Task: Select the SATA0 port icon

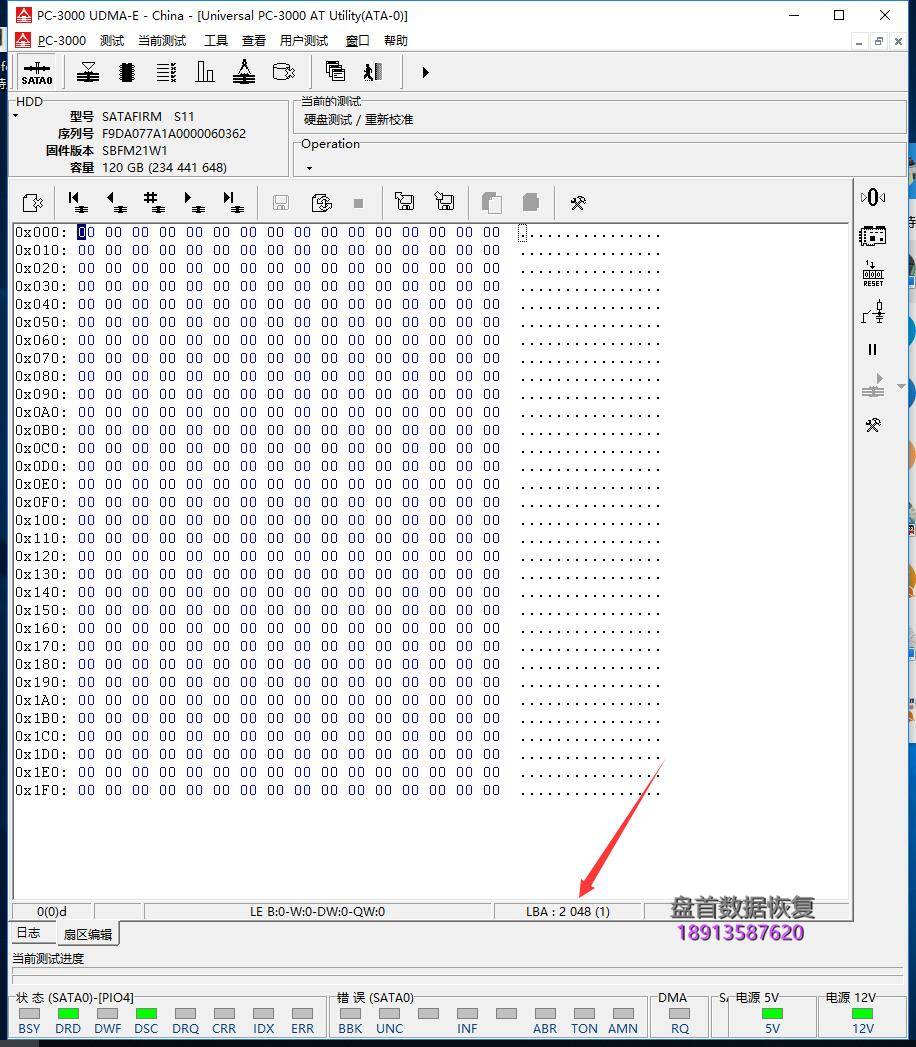Action: tap(37, 72)
